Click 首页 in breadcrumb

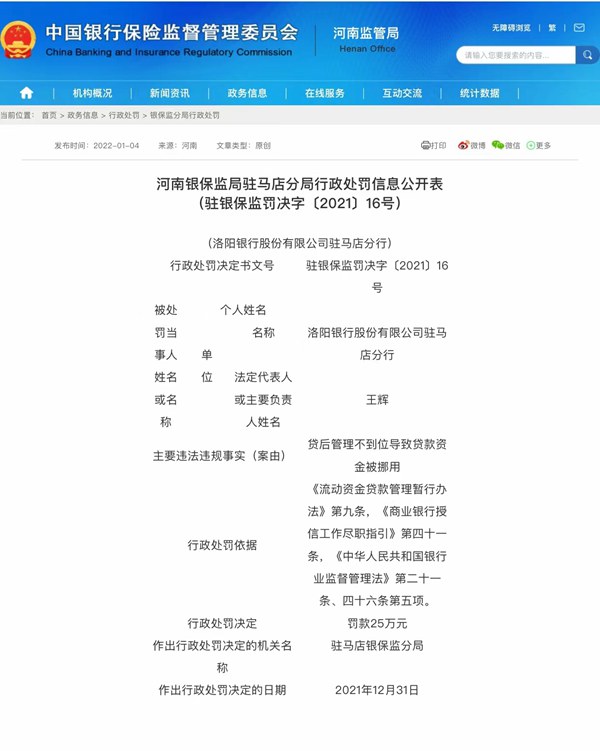(49, 116)
